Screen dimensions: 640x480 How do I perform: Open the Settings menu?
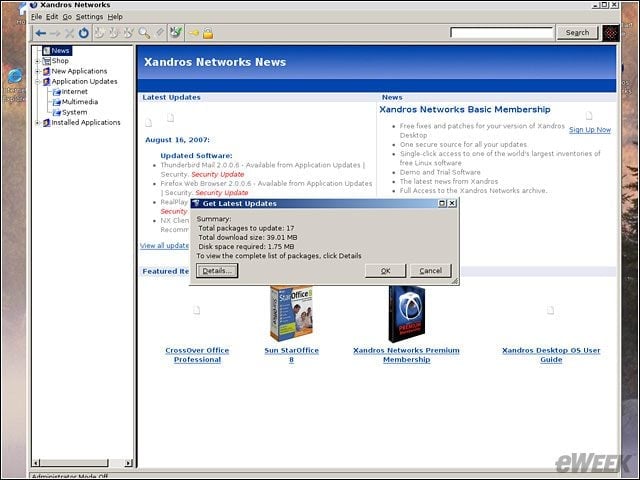(x=89, y=17)
